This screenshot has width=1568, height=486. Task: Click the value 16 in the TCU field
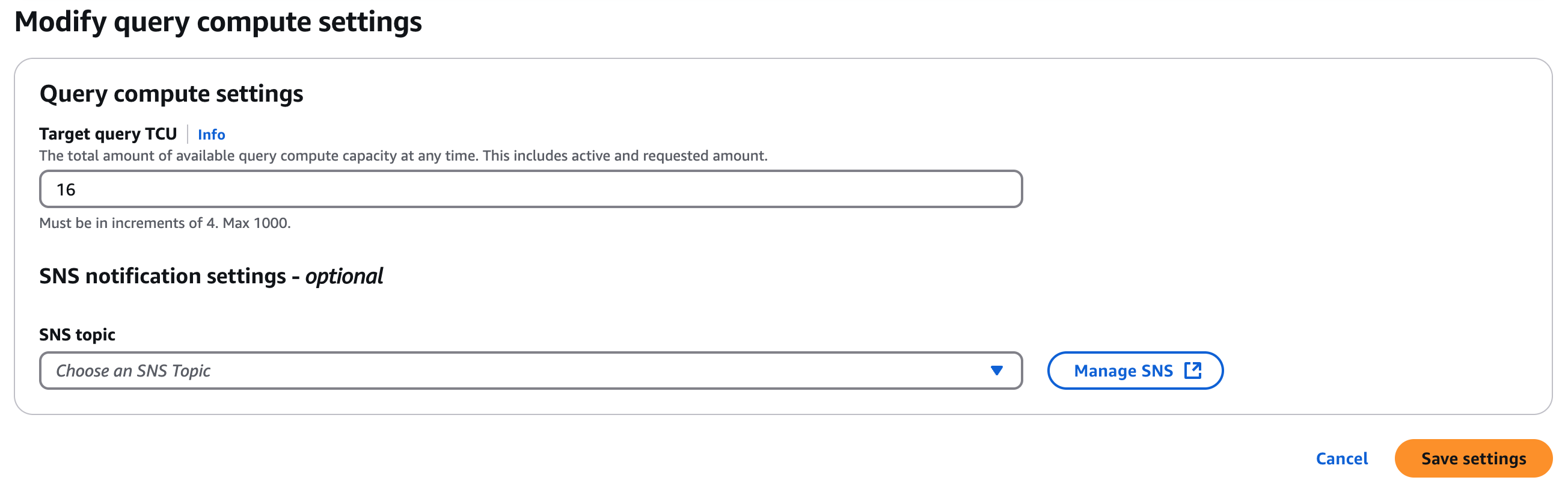66,190
